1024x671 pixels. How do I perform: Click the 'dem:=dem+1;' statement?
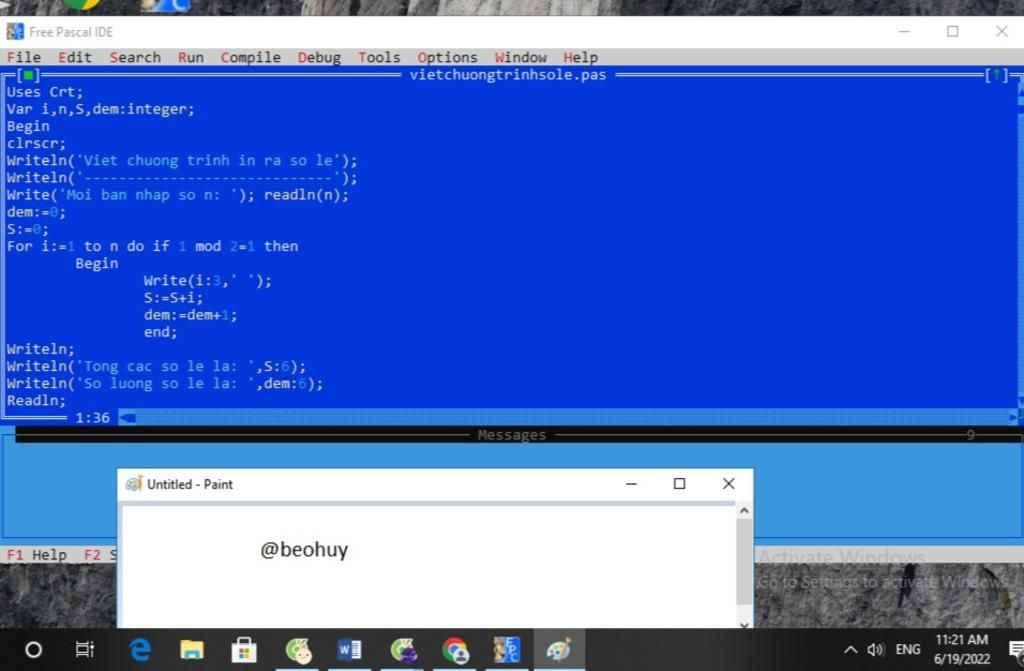[191, 315]
